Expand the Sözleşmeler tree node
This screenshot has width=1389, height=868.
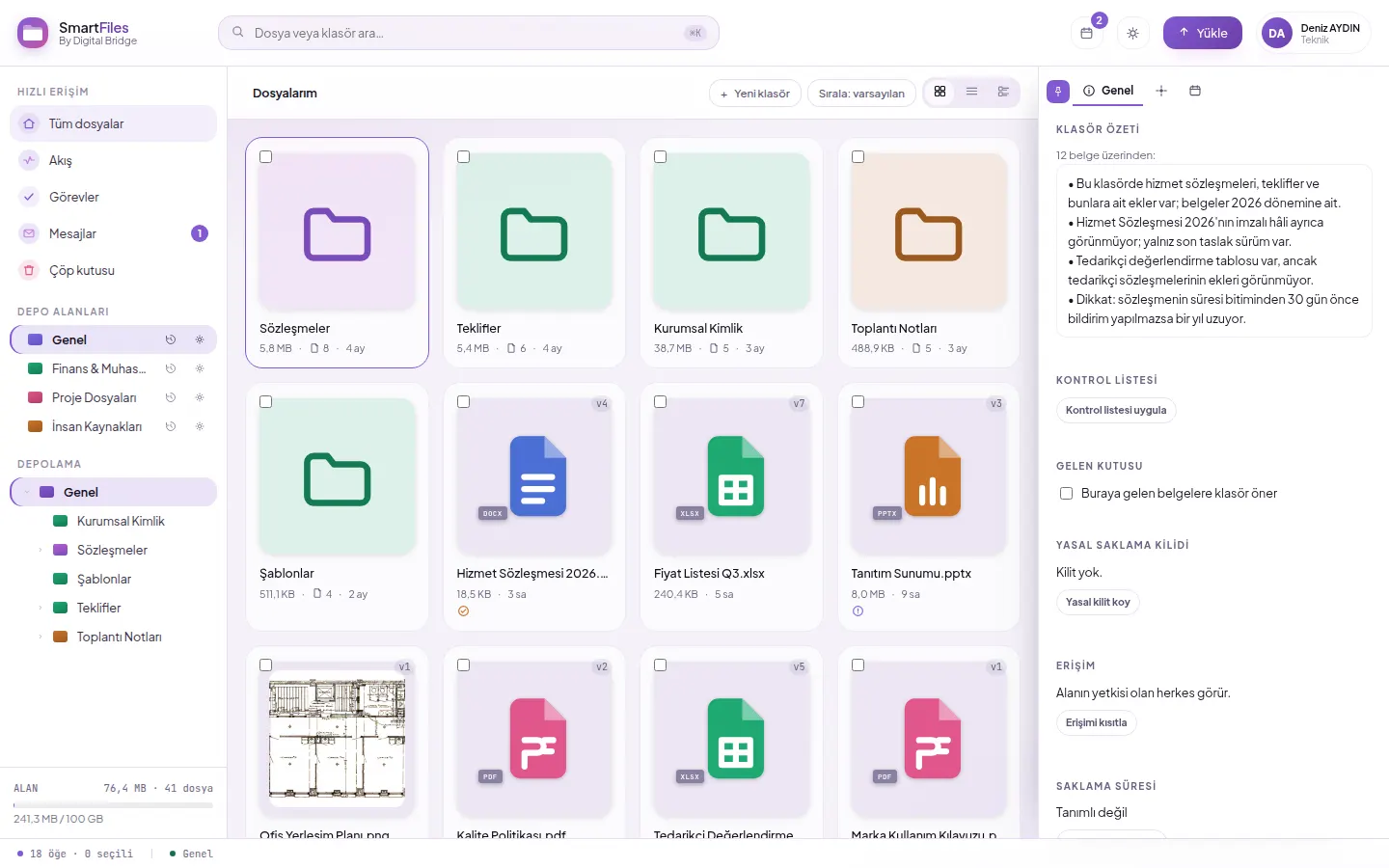tap(40, 550)
